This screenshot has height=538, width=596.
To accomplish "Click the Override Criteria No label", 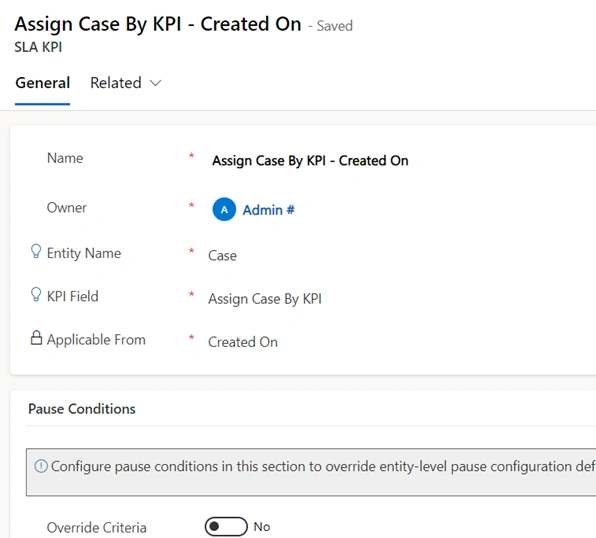I will [262, 527].
